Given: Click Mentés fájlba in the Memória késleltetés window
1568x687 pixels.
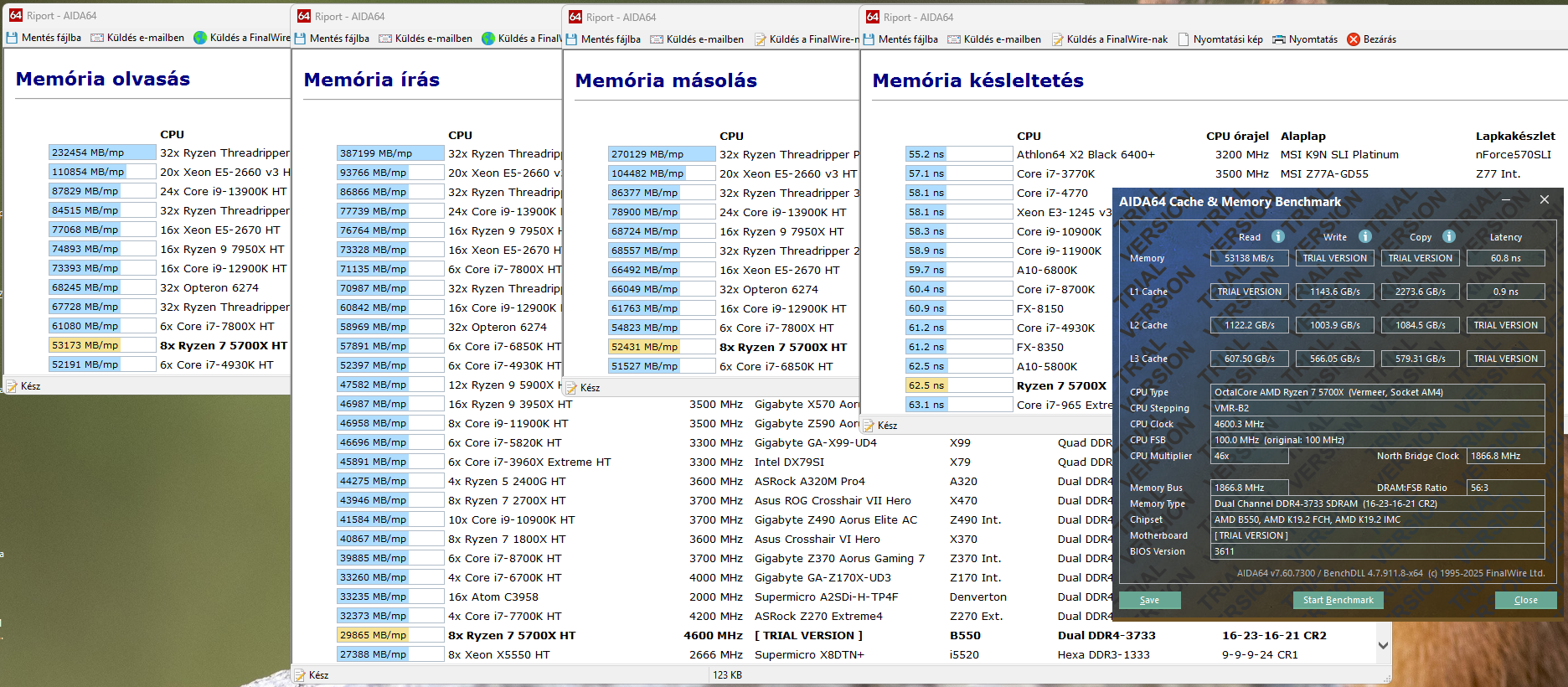Looking at the screenshot, I should [x=900, y=39].
